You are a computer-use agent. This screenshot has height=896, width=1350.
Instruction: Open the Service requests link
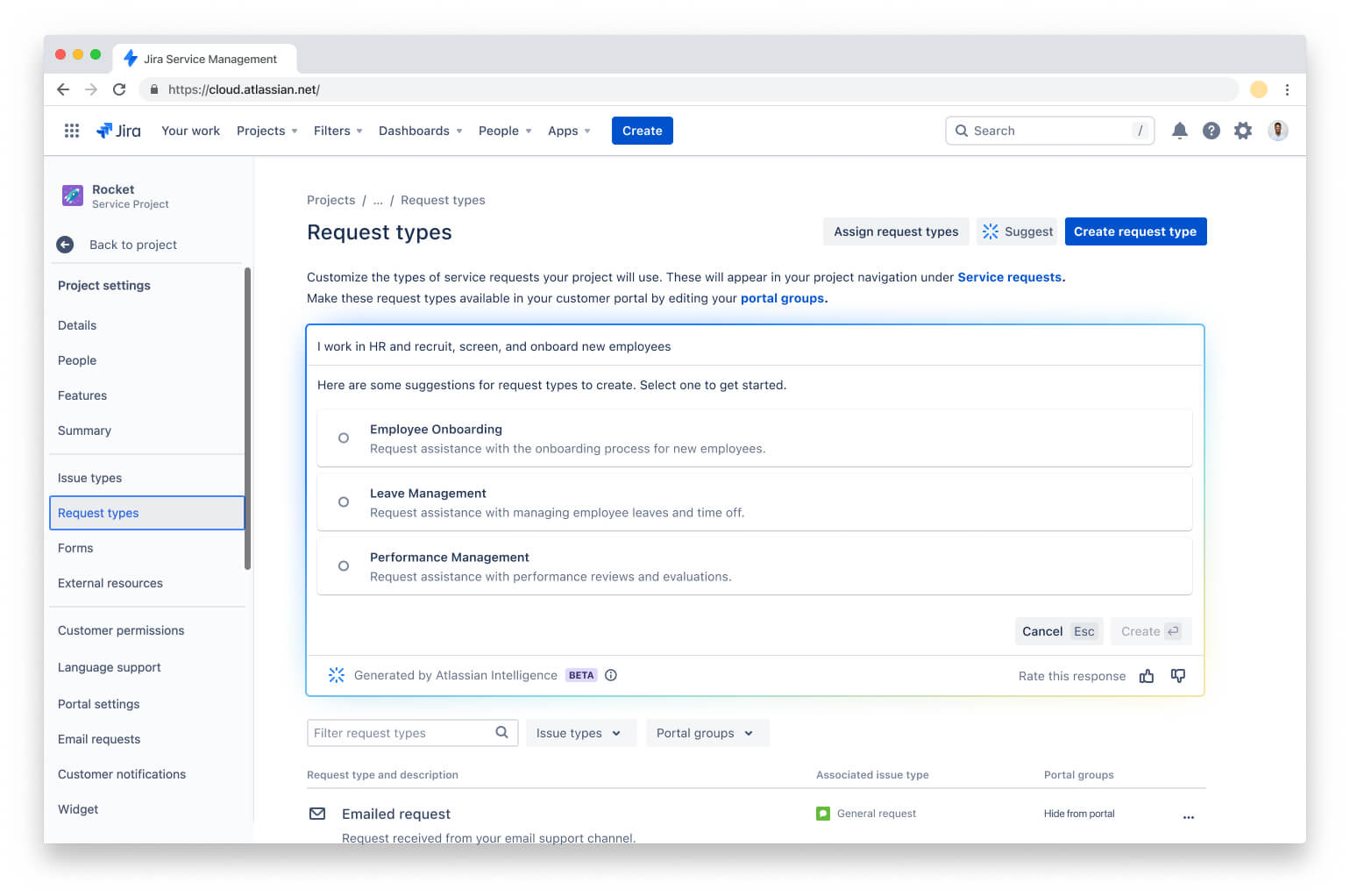coord(1009,276)
